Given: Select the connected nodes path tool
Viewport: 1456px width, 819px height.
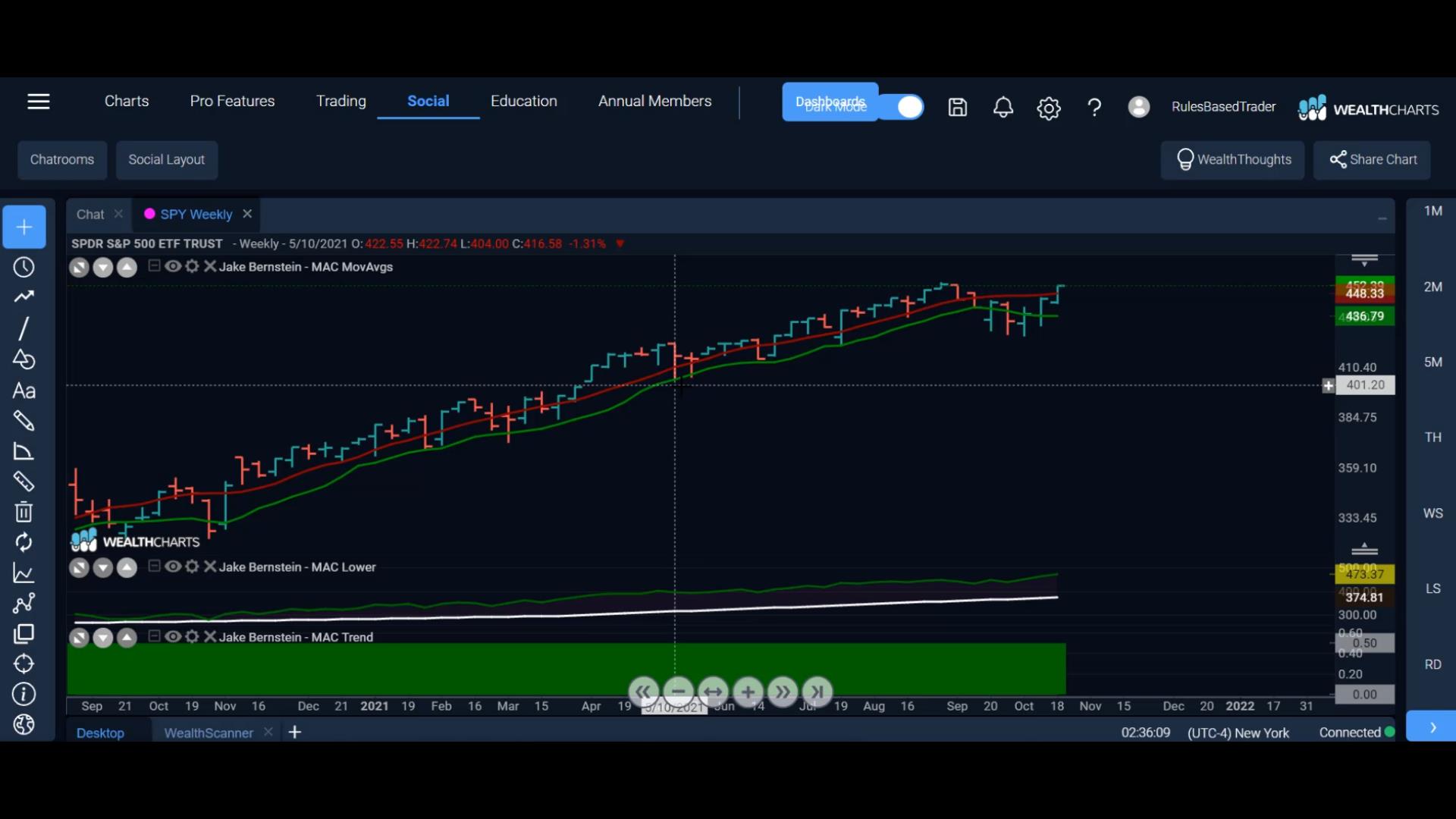Looking at the screenshot, I should point(24,603).
